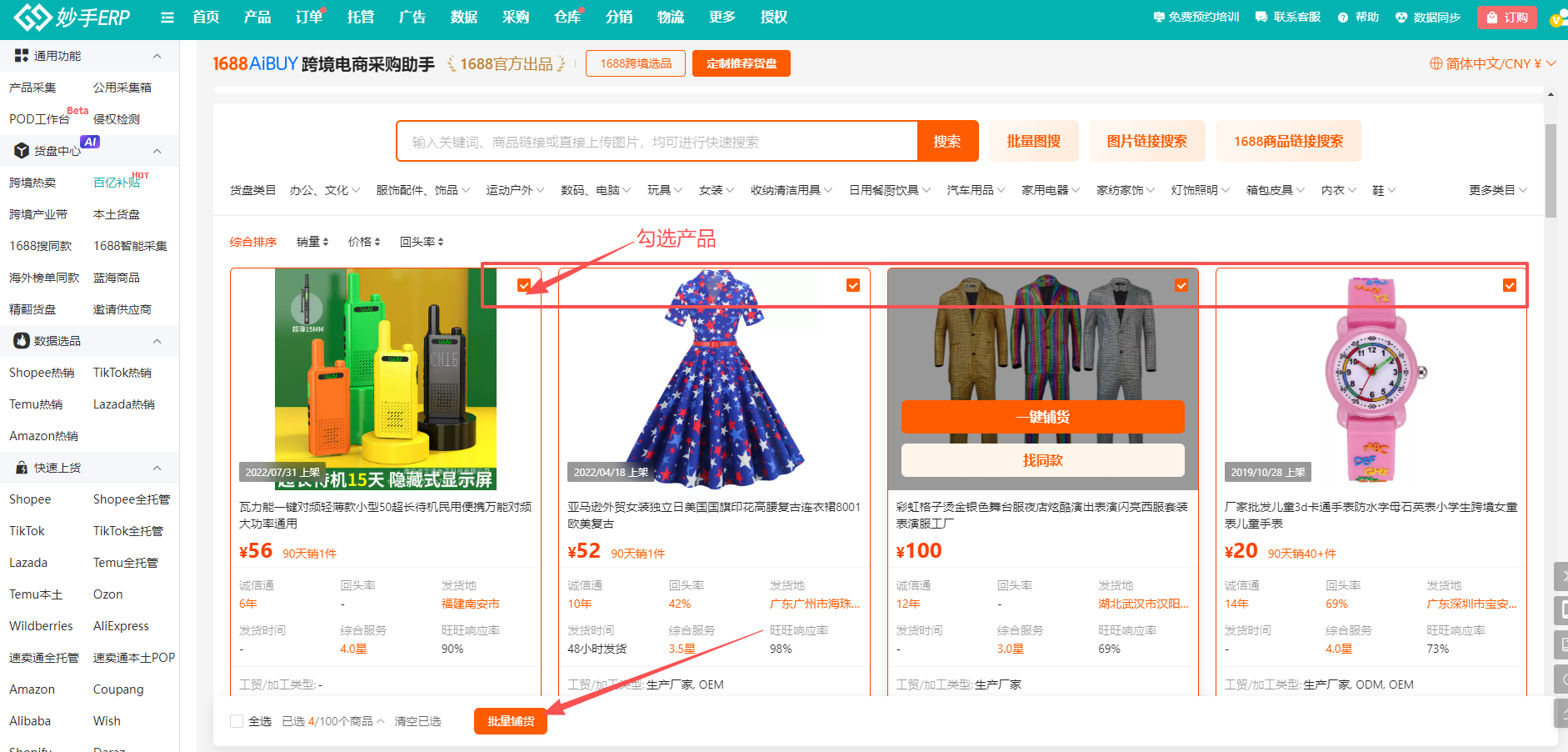Uncheck the walkie-talkie product checkbox

[524, 285]
